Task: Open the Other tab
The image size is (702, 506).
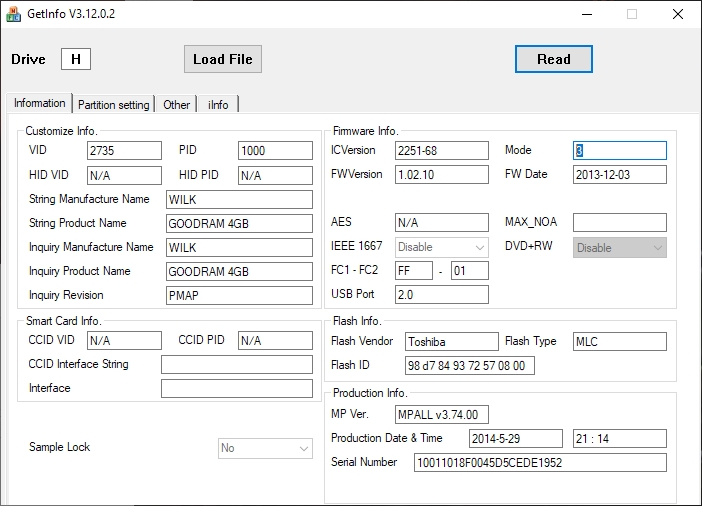Action: (176, 104)
